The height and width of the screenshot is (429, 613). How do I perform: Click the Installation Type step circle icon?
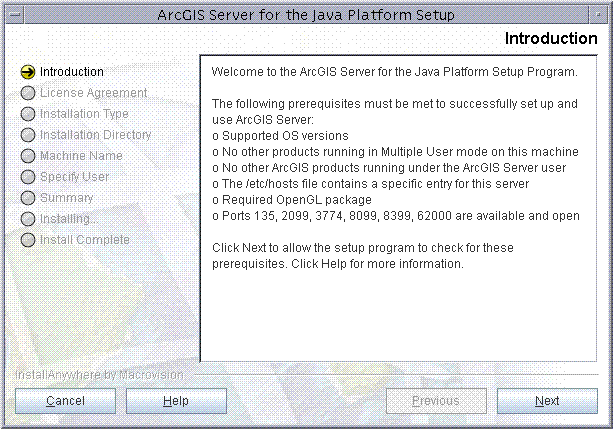28,114
